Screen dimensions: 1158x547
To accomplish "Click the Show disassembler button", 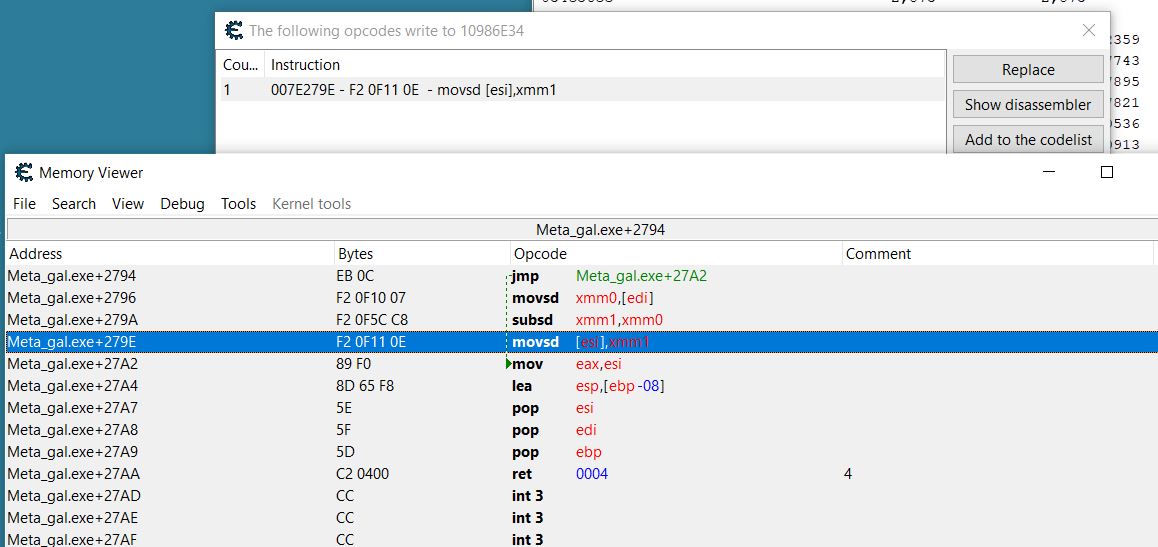I will tap(1028, 104).
